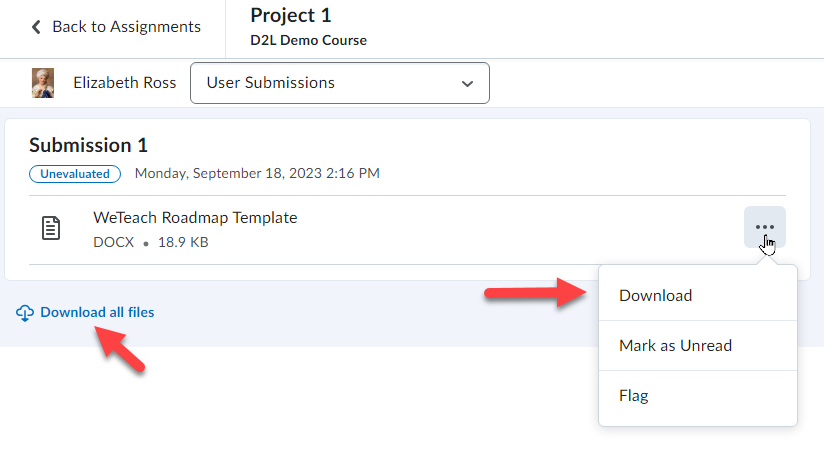
Task: Click the Download all files link
Action: (x=97, y=313)
